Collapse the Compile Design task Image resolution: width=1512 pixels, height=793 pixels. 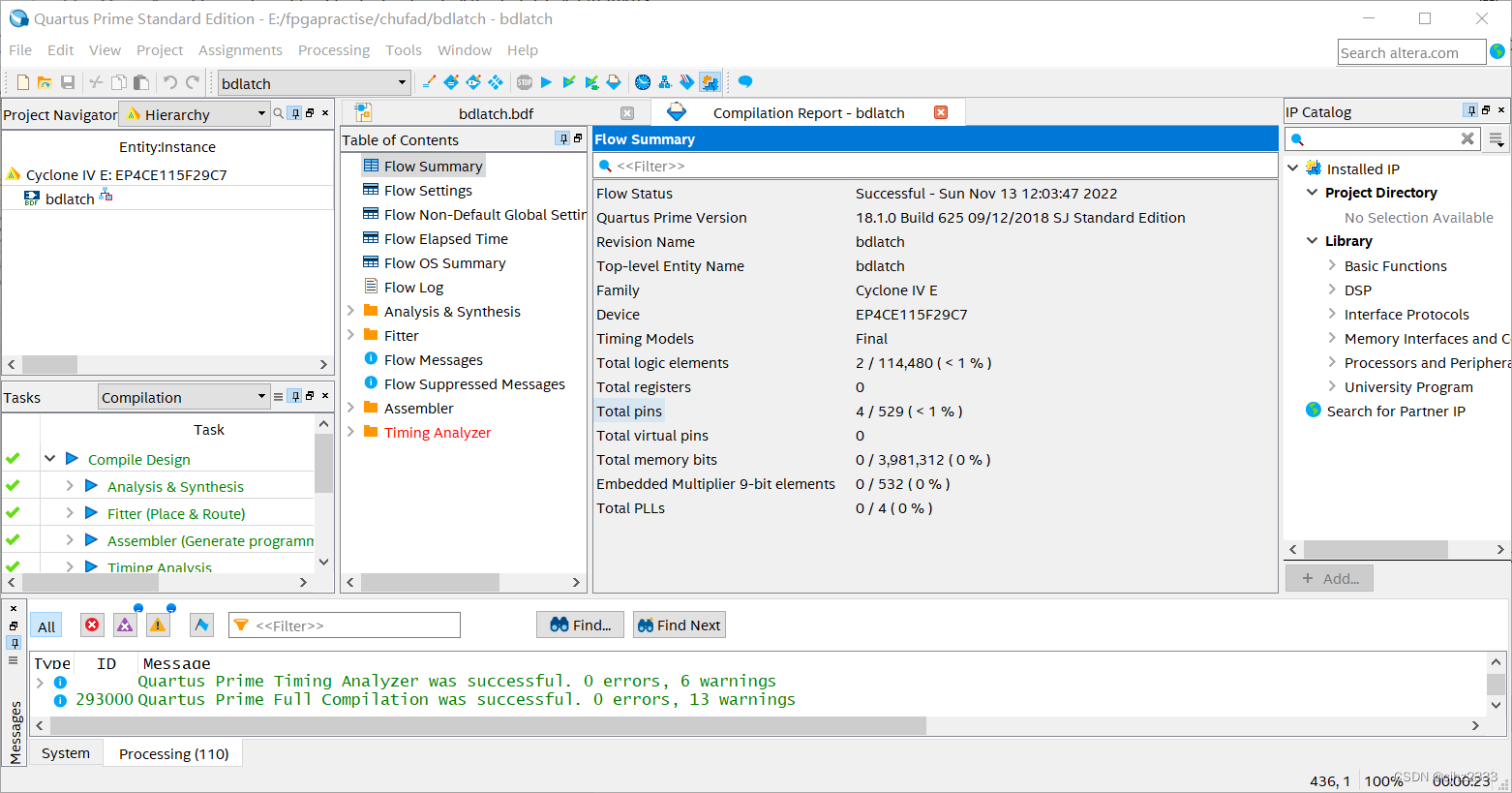pos(49,459)
